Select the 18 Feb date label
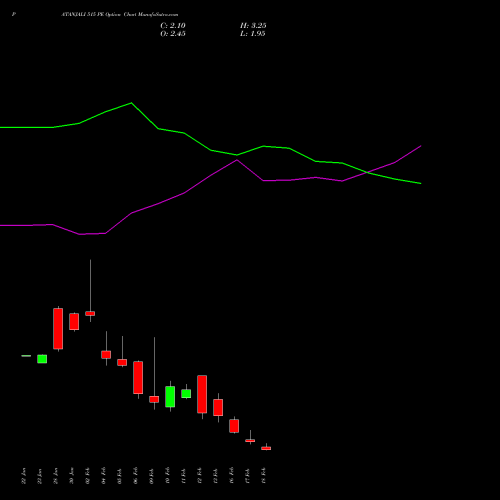Image resolution: width=500 pixels, height=500 pixels. 264,476
